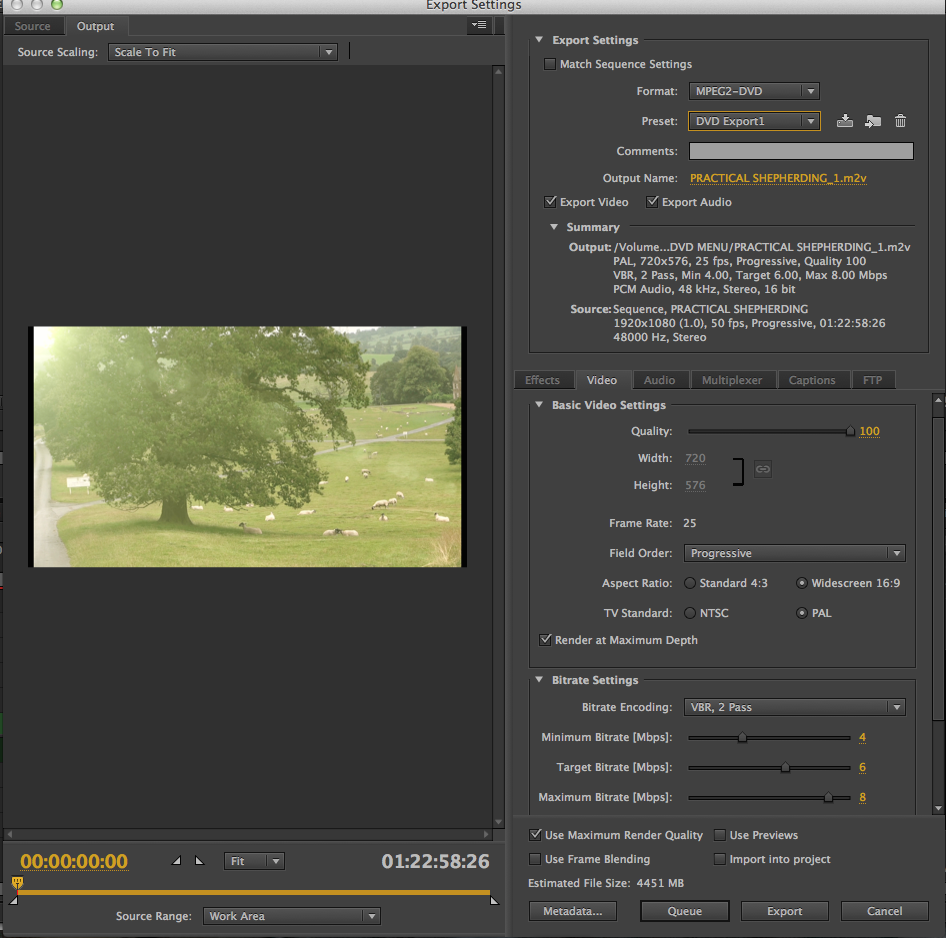The width and height of the screenshot is (946, 938).
Task: Open output name PRACTICAL SHEPHERDING_1.m2v link
Action: pos(778,178)
